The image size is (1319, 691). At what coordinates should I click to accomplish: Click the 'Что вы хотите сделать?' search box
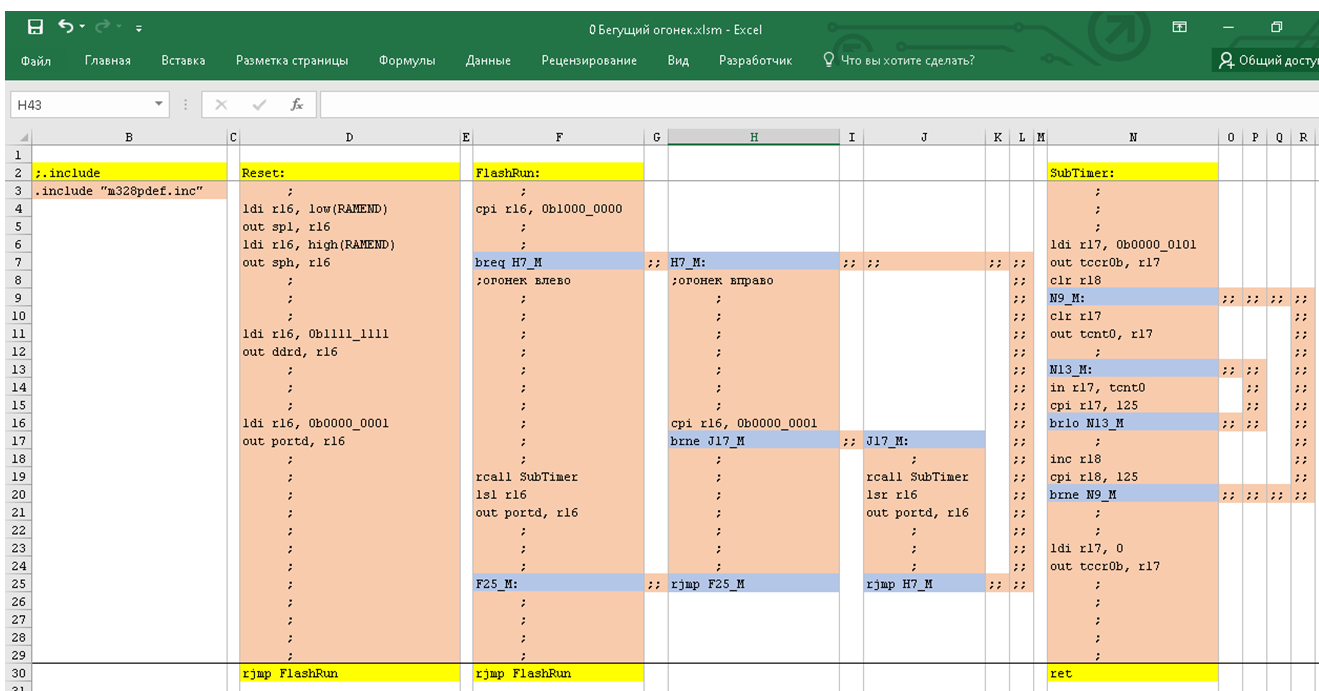[898, 61]
